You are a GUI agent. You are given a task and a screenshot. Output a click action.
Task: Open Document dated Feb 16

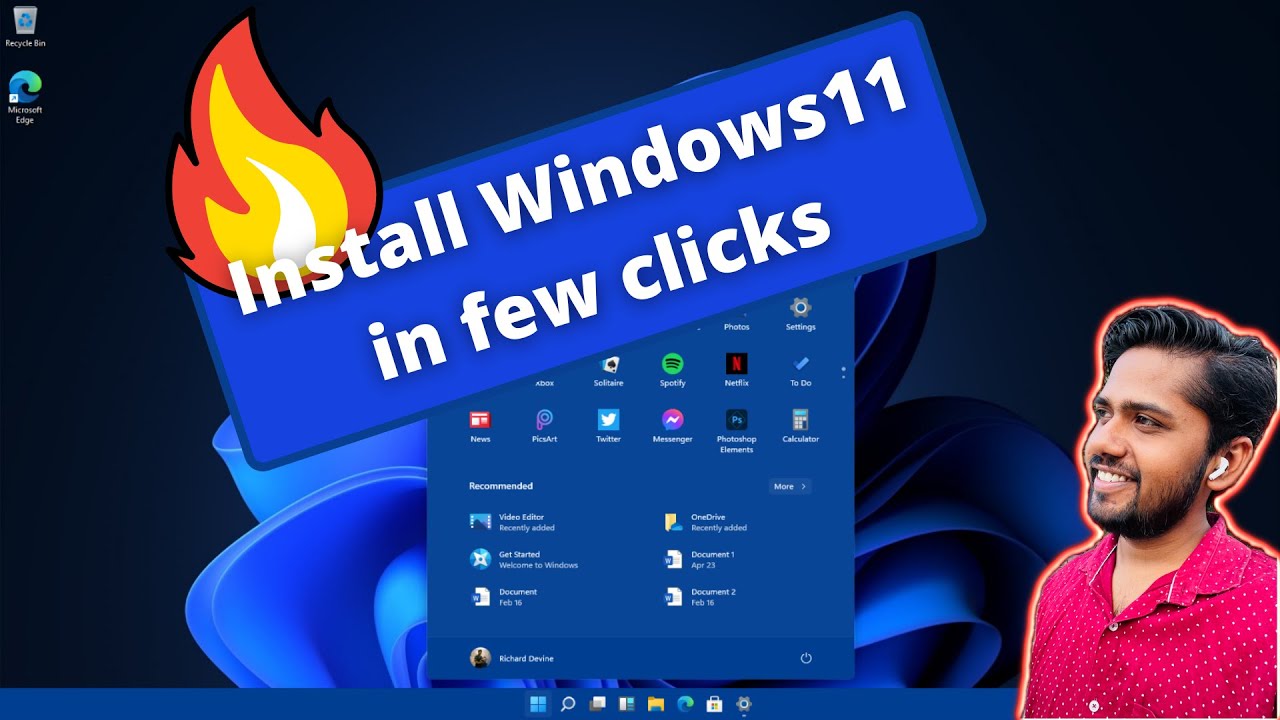coord(504,597)
